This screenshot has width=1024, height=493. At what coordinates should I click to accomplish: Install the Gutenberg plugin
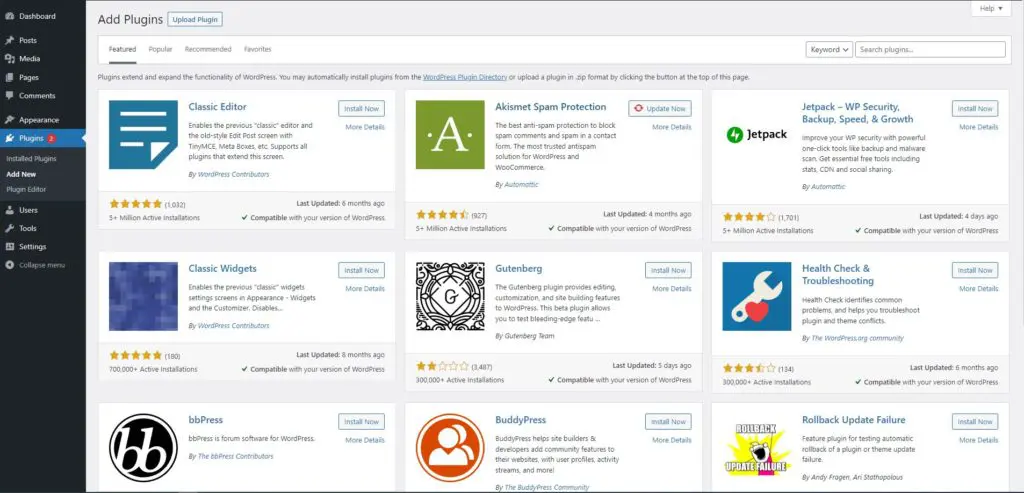(668, 270)
